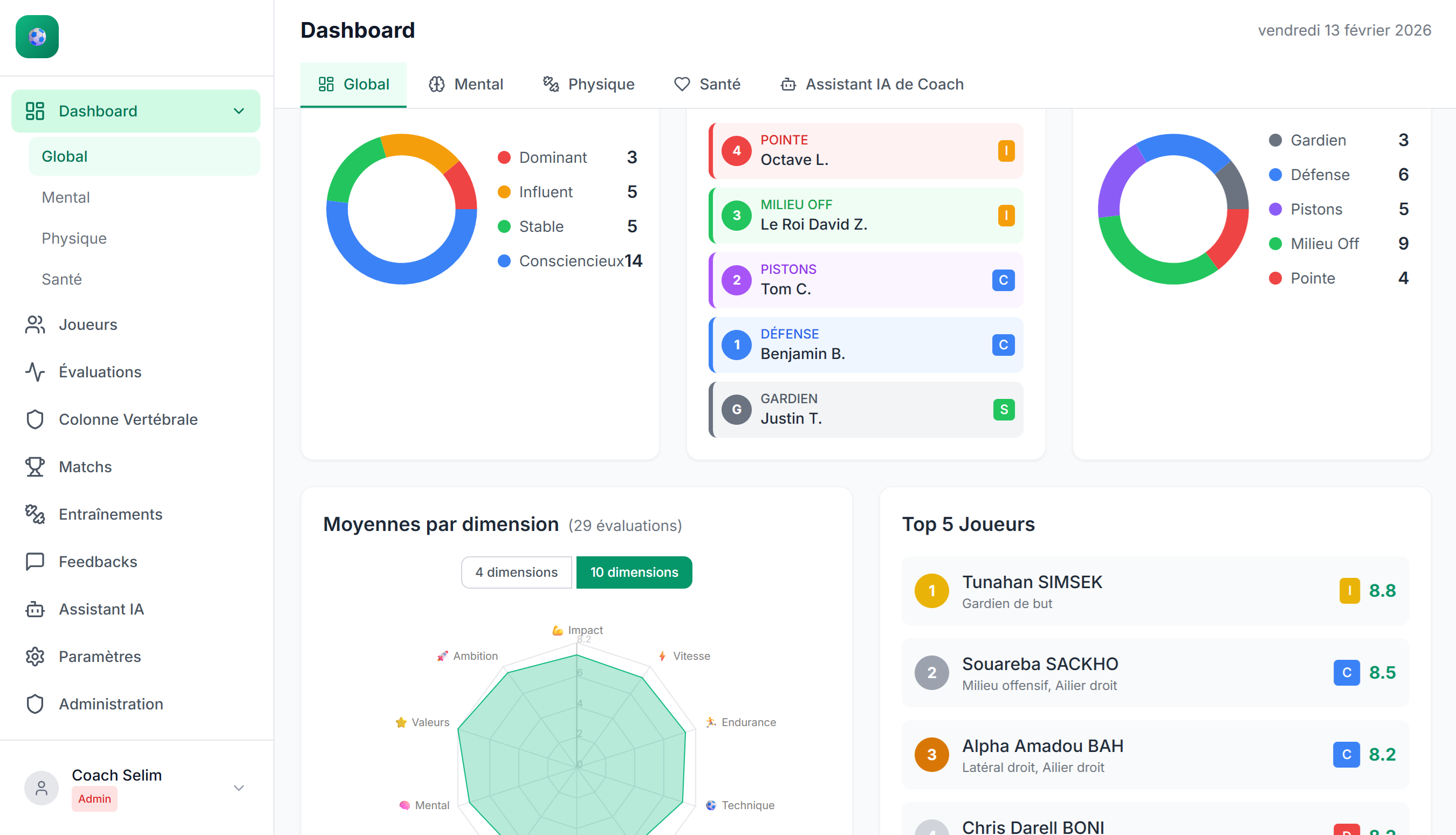Open the Pointe Octave L. card

pos(866,151)
